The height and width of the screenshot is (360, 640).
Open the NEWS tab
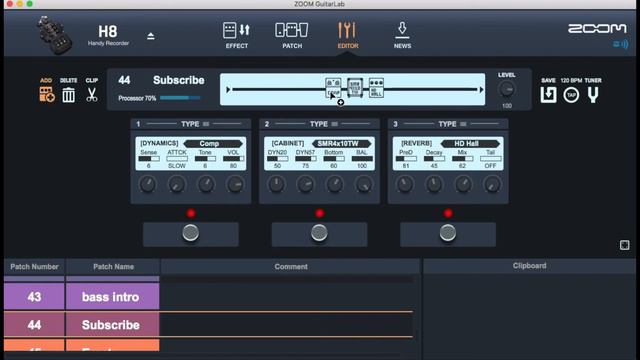pos(402,35)
